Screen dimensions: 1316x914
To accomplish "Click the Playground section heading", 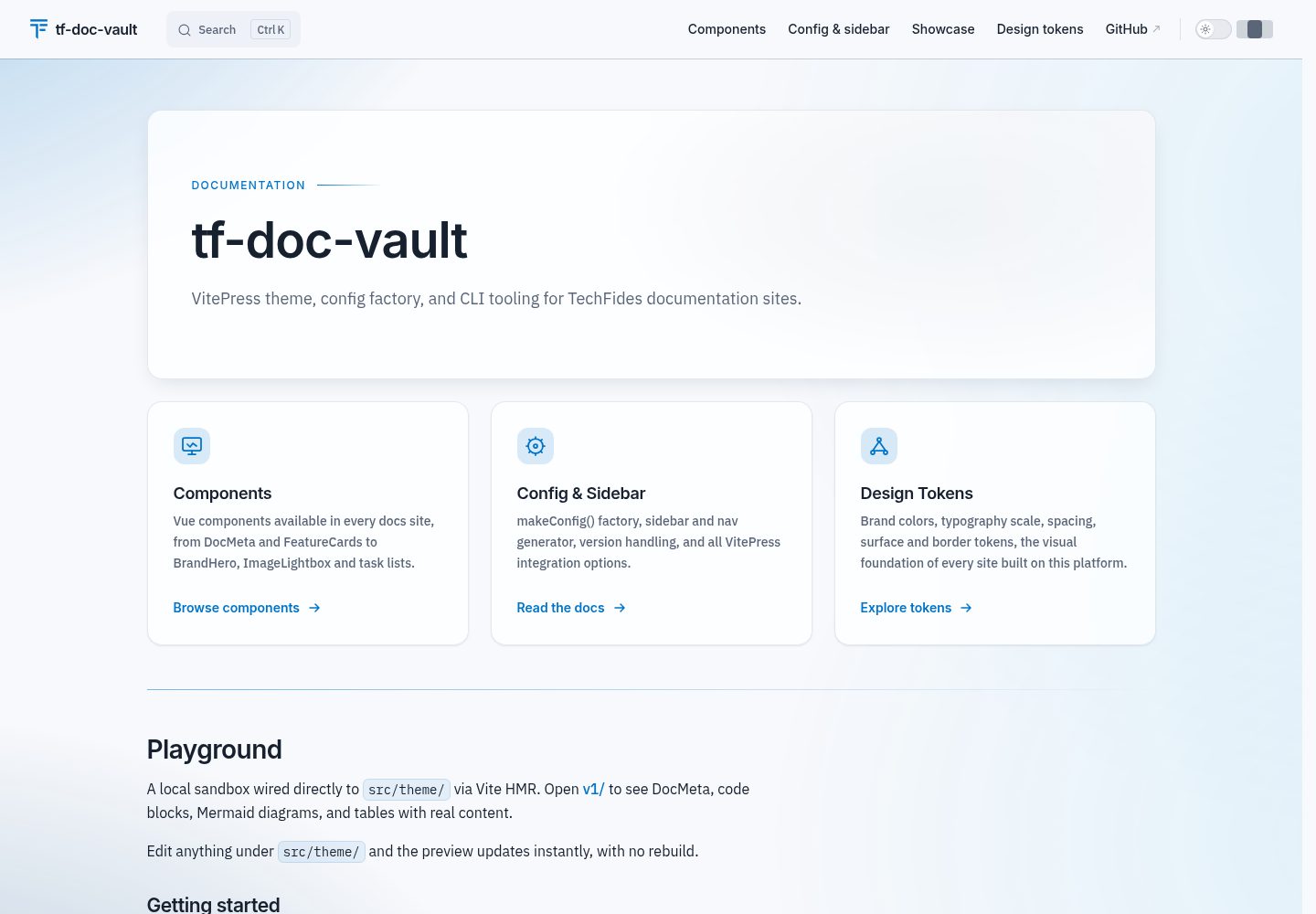I will 214,749.
